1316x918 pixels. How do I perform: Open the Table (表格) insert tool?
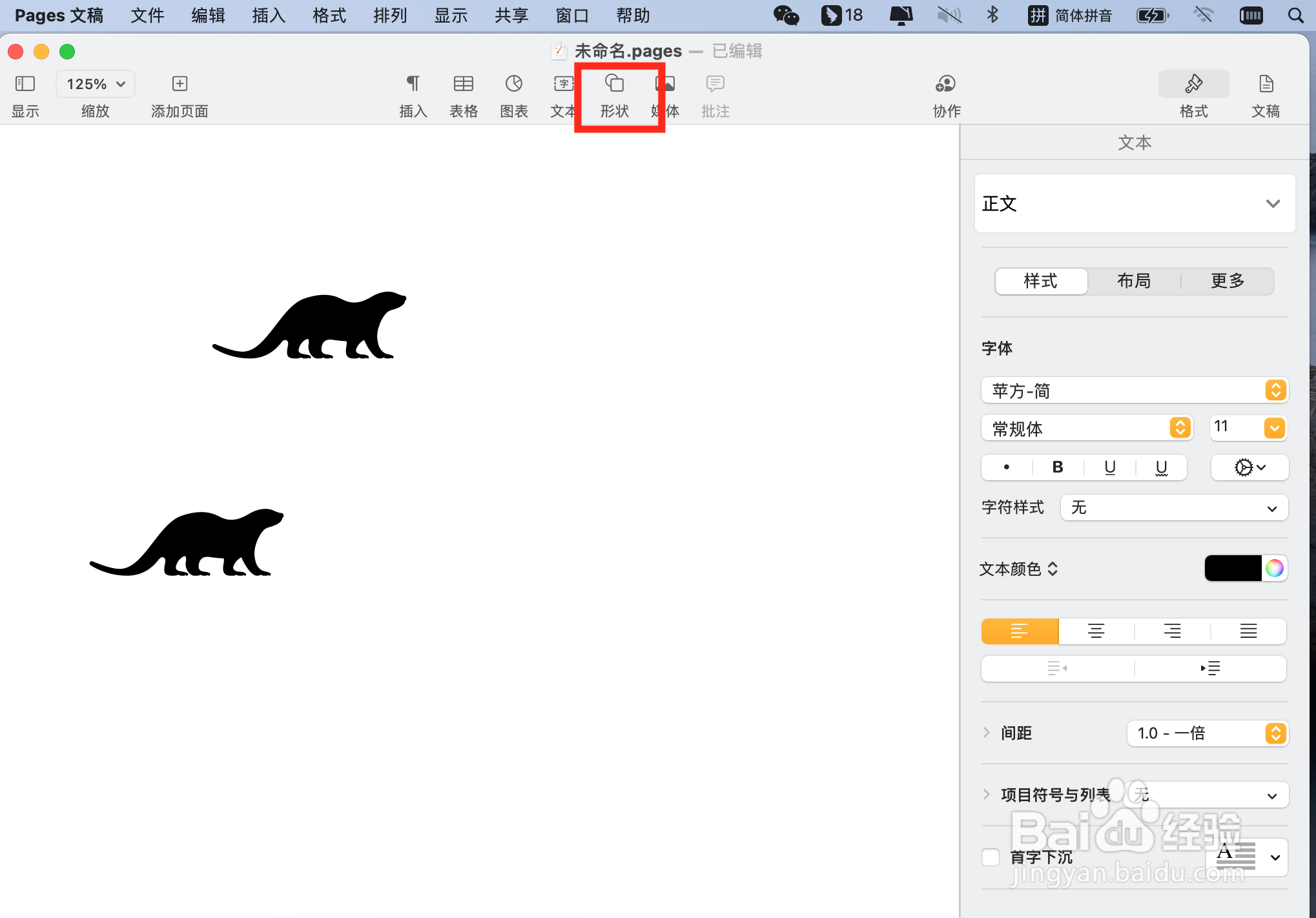click(463, 84)
